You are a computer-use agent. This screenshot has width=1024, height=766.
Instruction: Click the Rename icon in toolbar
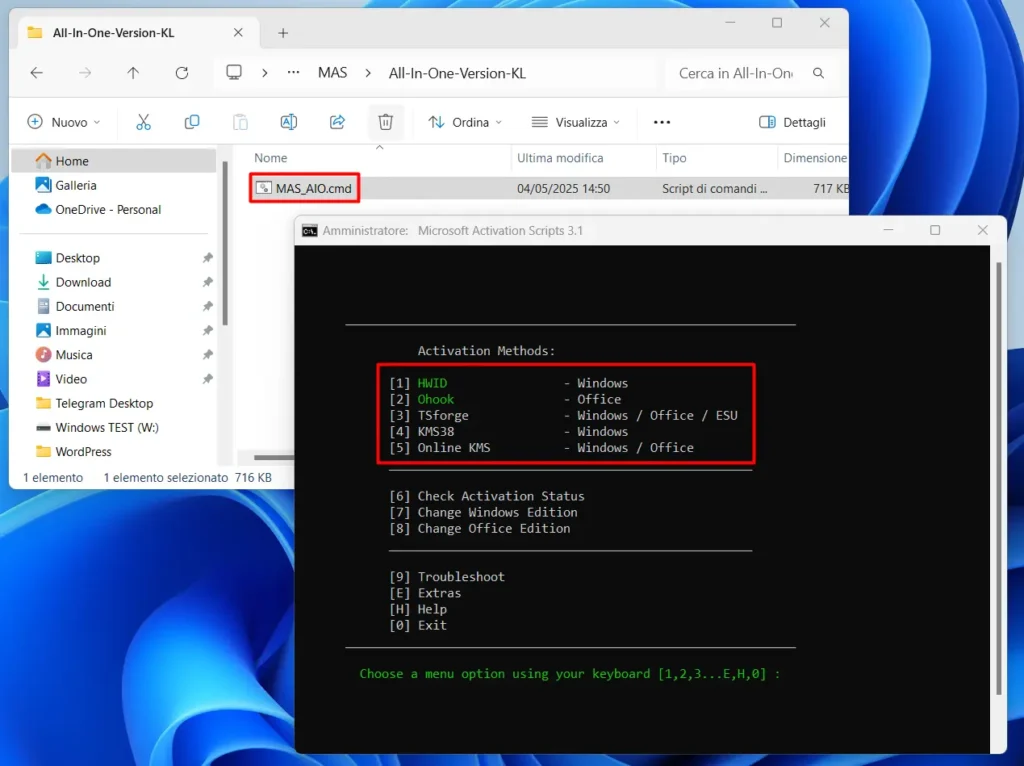(x=289, y=122)
